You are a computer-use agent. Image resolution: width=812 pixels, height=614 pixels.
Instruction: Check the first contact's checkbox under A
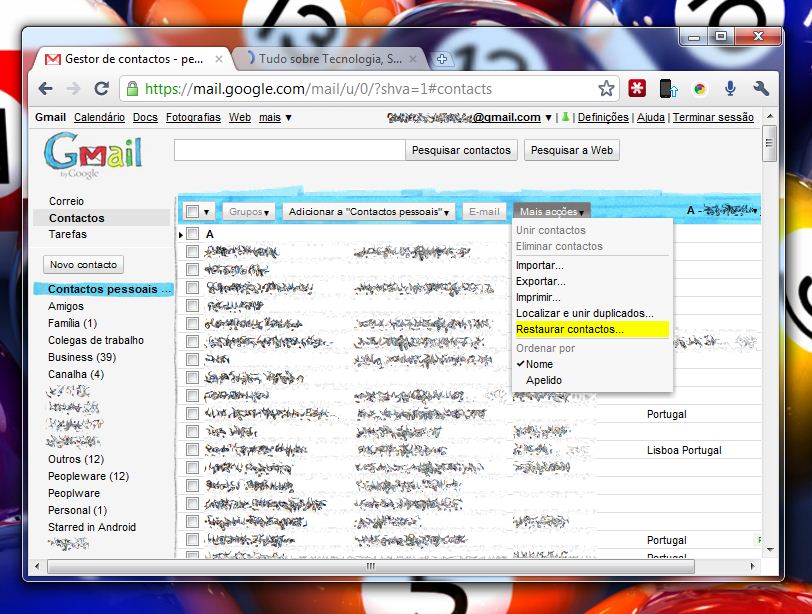click(192, 252)
